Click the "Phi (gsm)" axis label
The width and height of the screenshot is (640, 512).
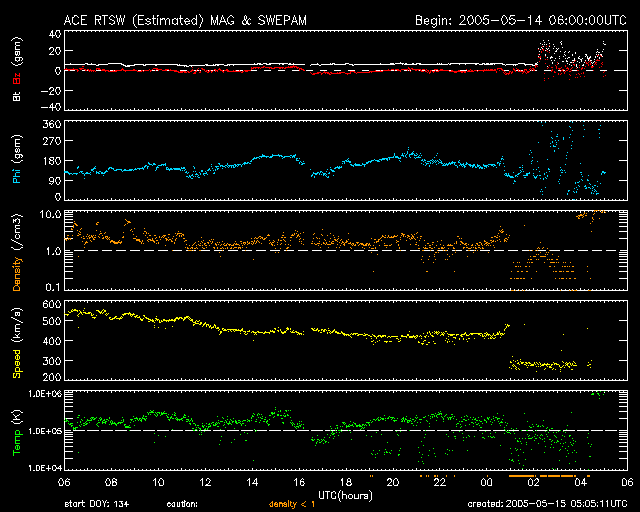pyautogui.click(x=17, y=160)
